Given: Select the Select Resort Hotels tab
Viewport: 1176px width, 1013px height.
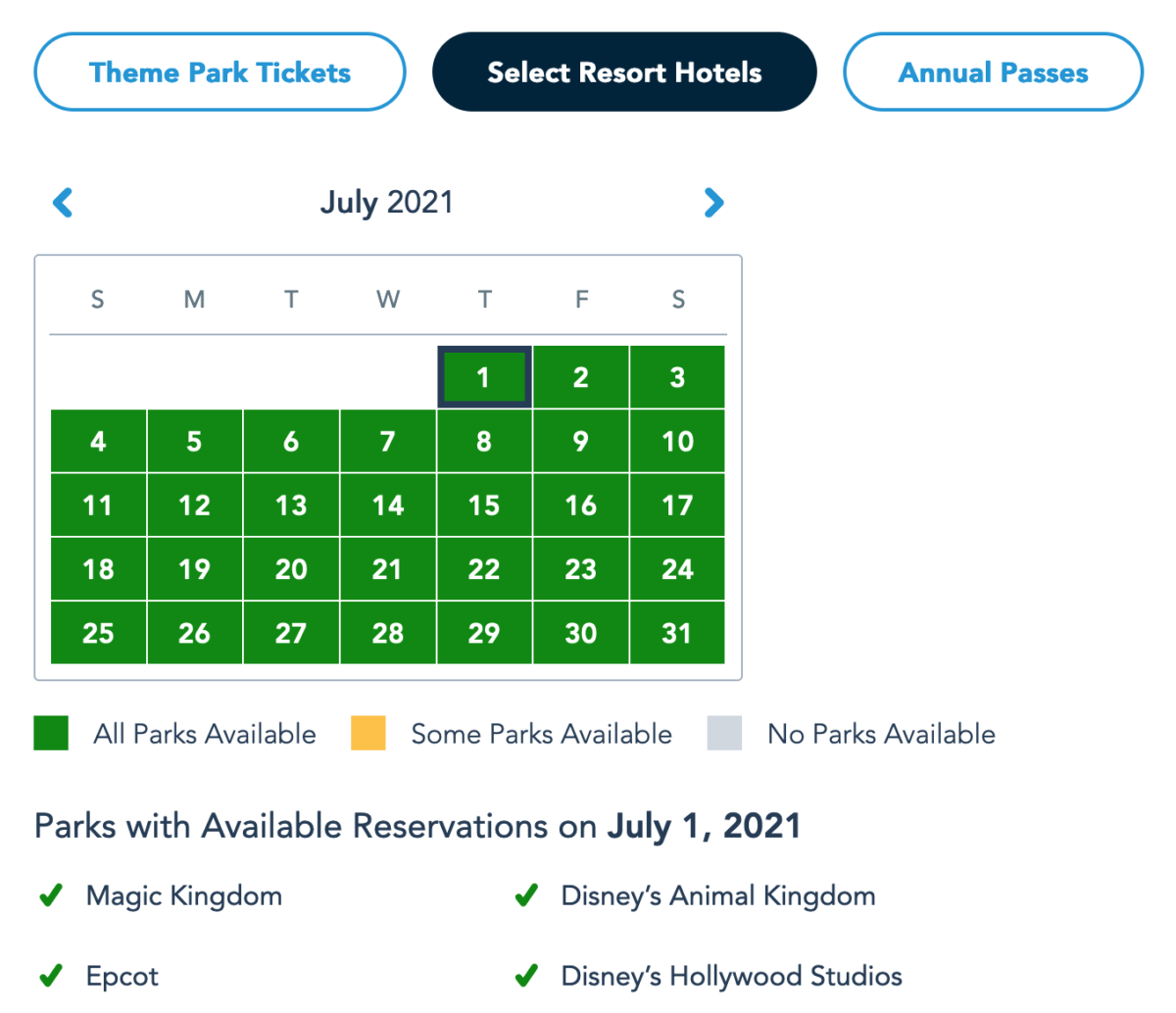Looking at the screenshot, I should [624, 72].
